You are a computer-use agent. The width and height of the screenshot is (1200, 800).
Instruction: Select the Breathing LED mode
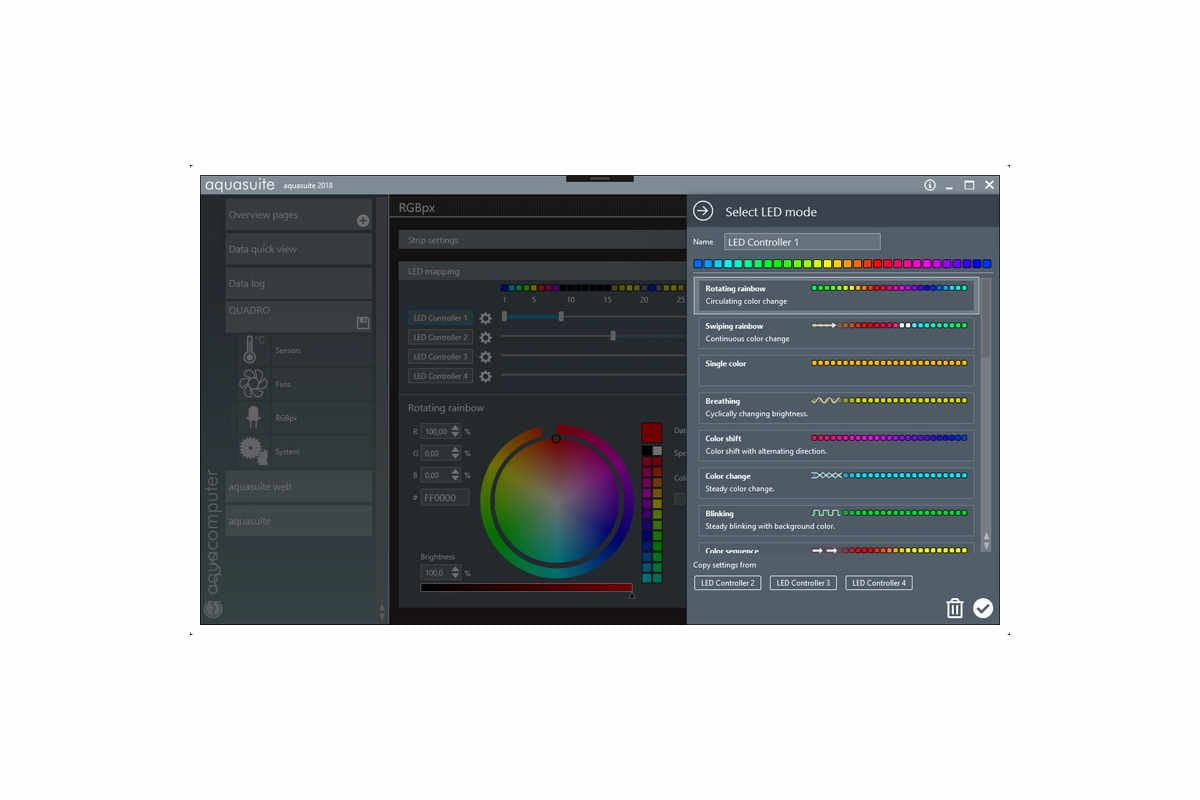834,407
